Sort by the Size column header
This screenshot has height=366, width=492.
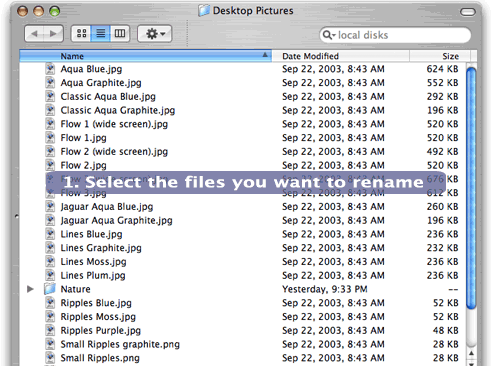439,56
